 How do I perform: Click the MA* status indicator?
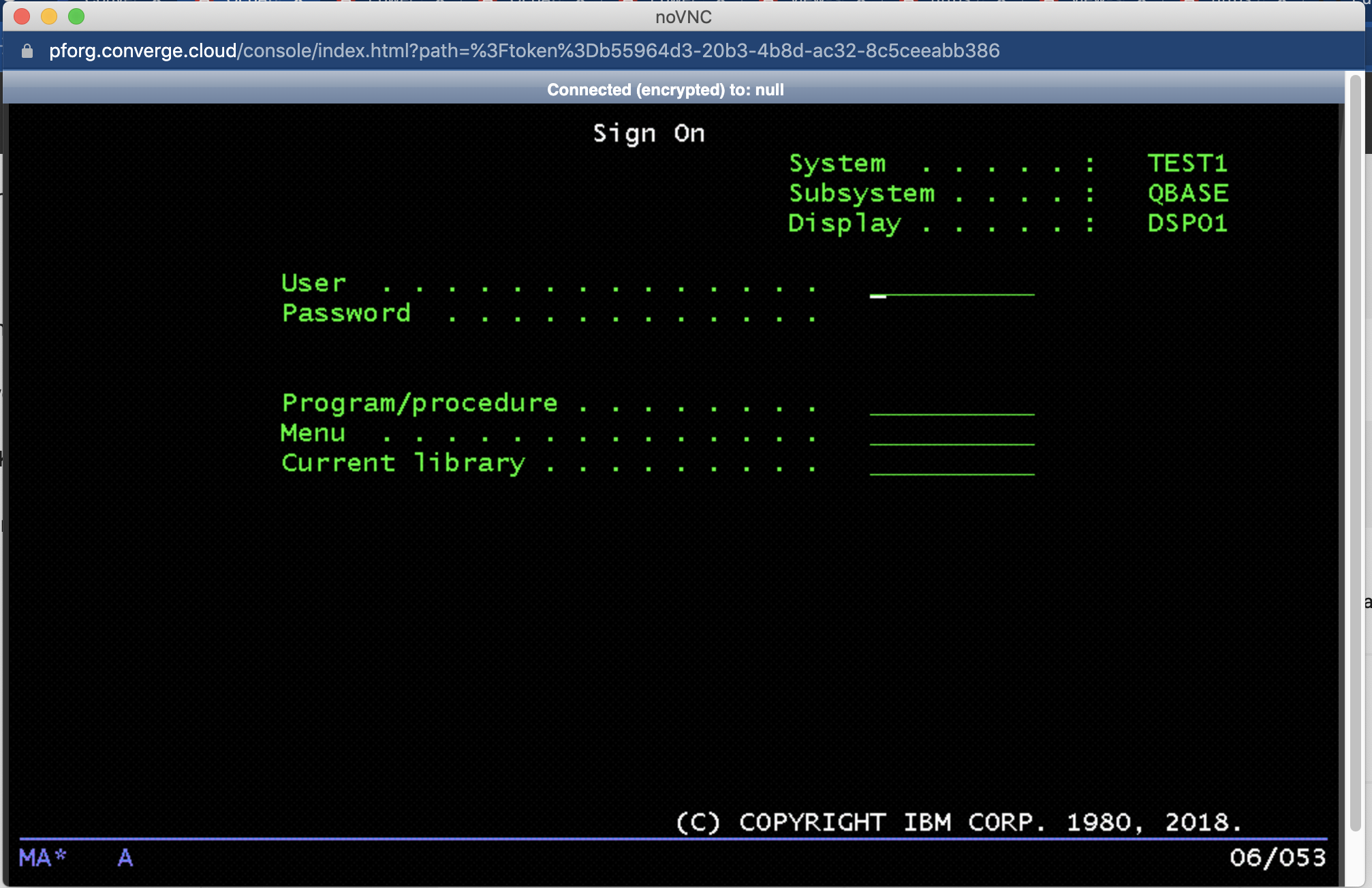(42, 857)
